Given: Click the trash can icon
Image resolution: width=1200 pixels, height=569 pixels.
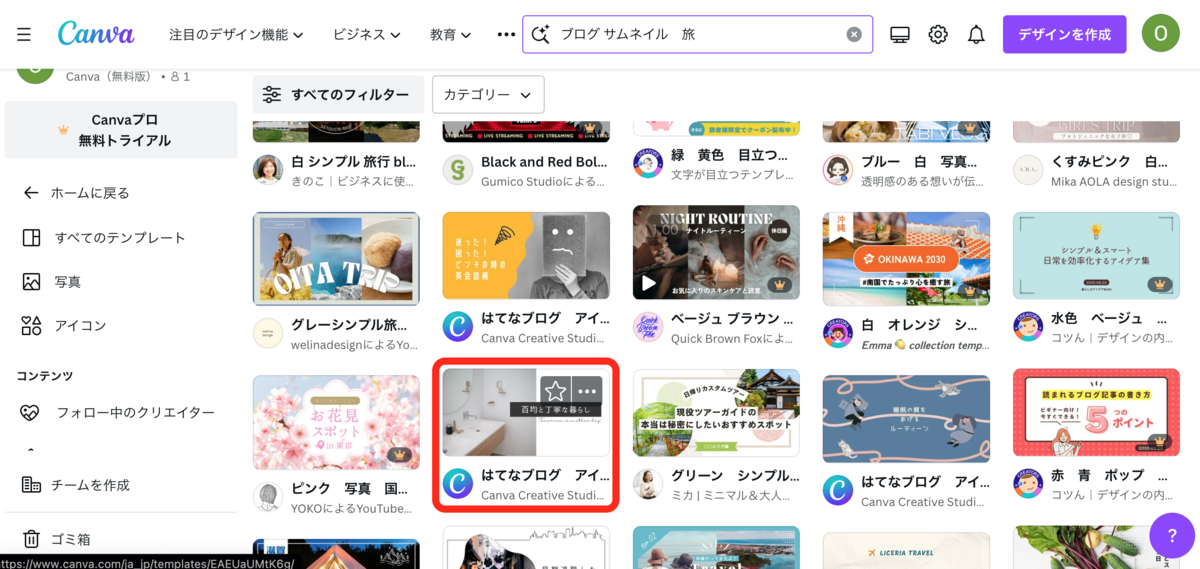Looking at the screenshot, I should click(x=31, y=539).
